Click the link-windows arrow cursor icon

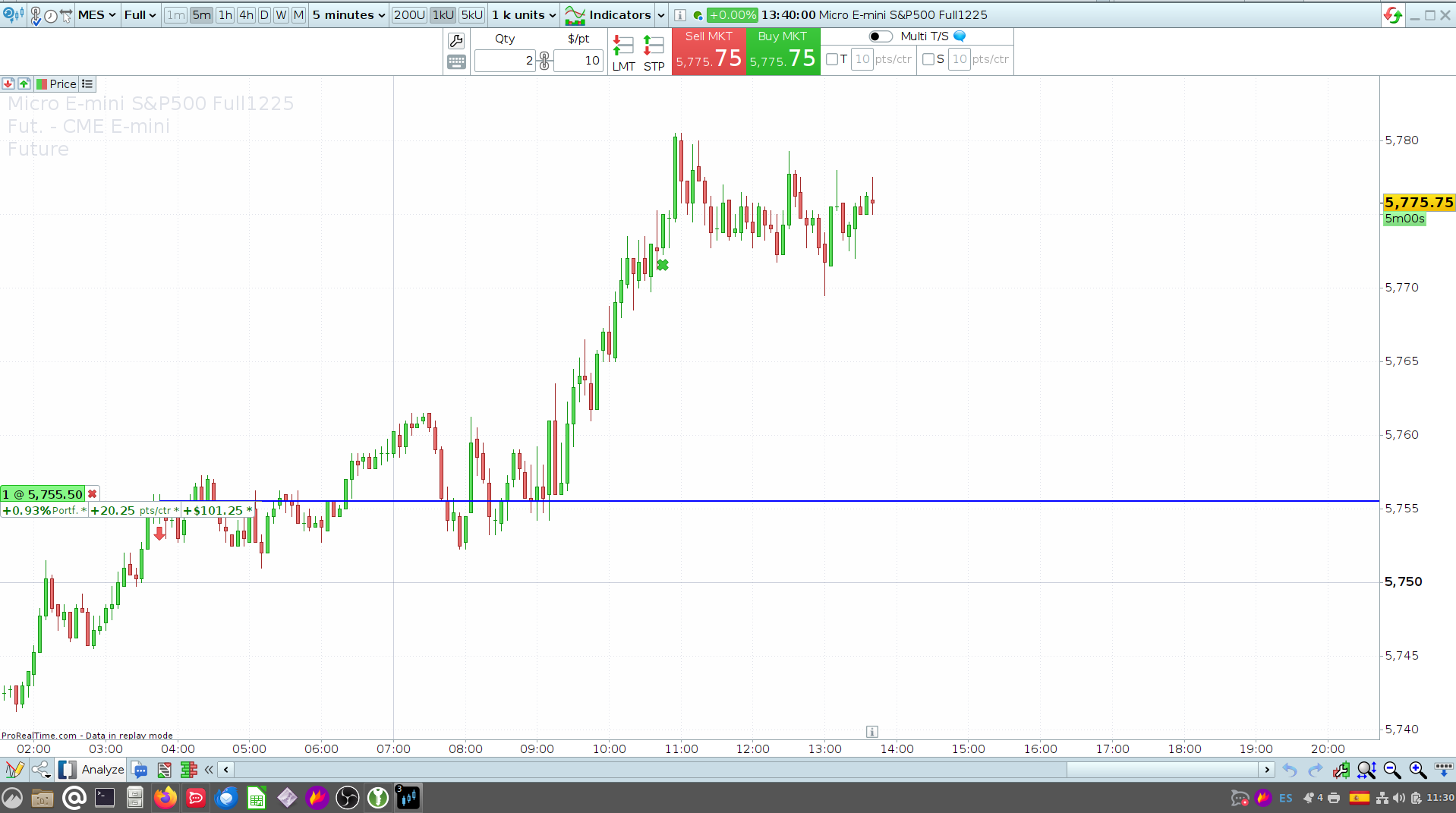pos(67,15)
